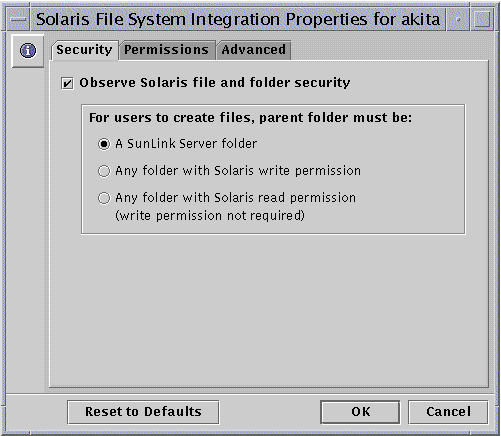This screenshot has height=436, width=501.
Task: Uncheck Observe Solaris file and folder security checkbox
Action: click(67, 83)
